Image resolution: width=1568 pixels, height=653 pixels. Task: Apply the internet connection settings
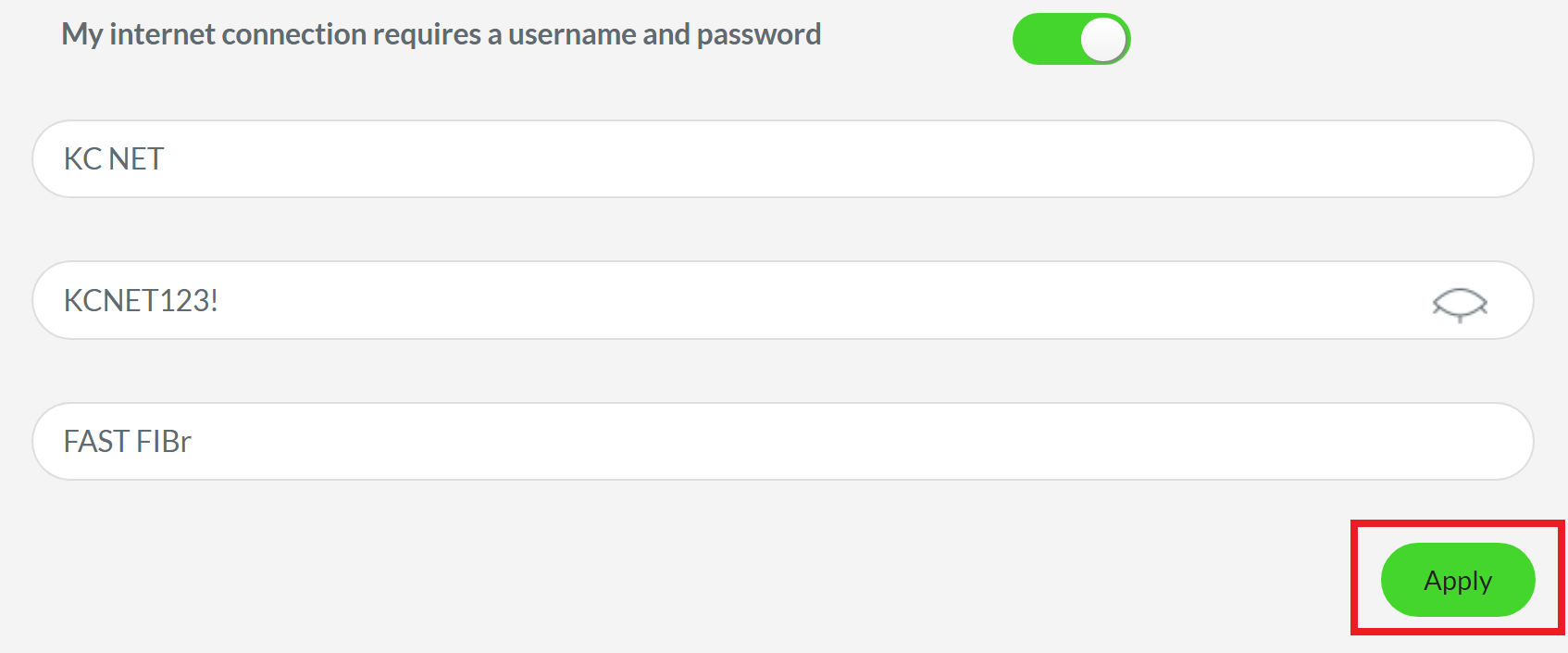pyautogui.click(x=1457, y=580)
